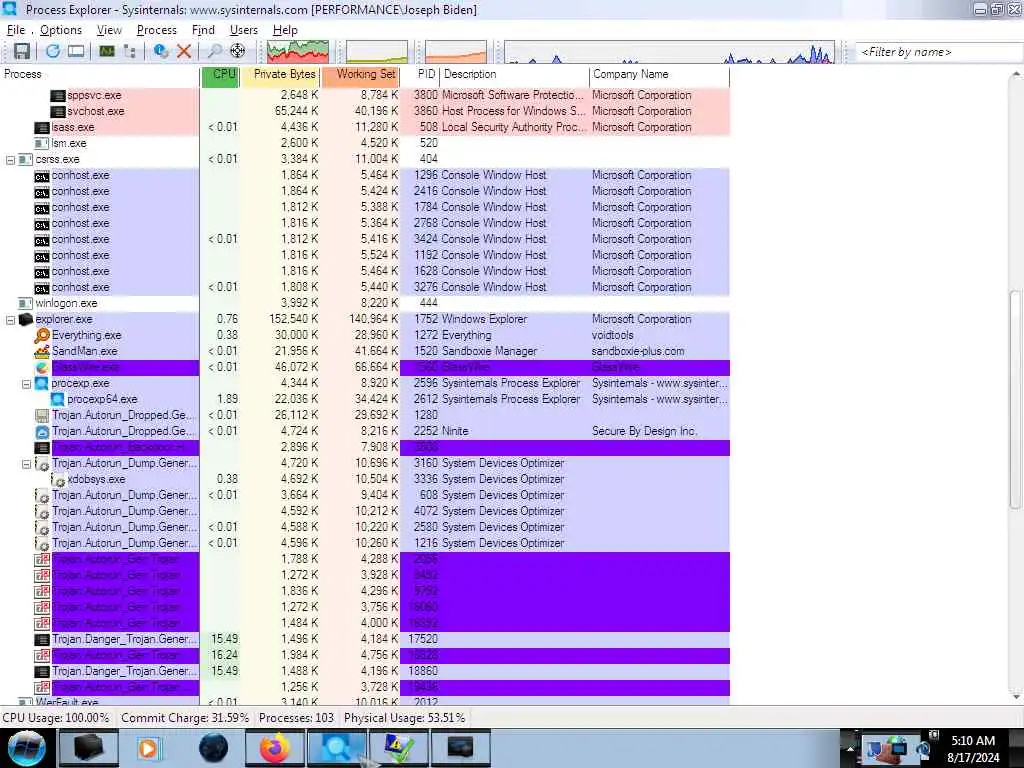This screenshot has height=768, width=1024.
Task: Sort by the PID column header
Action: point(420,74)
